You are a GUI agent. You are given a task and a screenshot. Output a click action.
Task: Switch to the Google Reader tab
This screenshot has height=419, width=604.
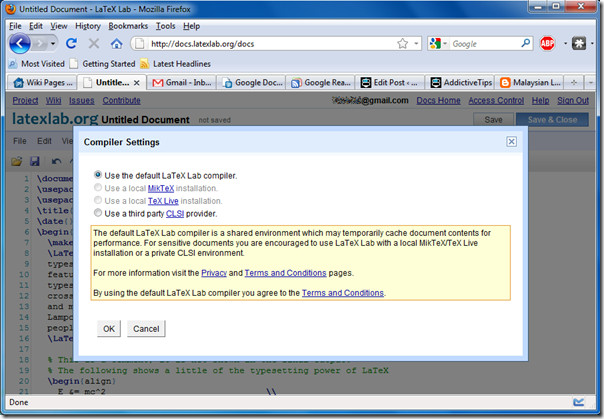pyautogui.click(x=320, y=82)
